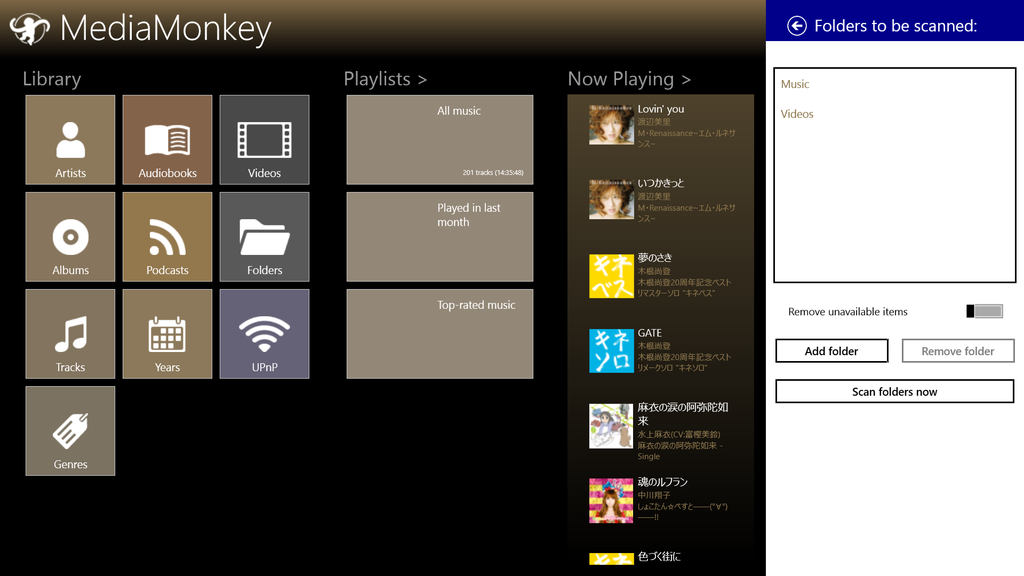Select the Lovin' you track title

click(660, 109)
